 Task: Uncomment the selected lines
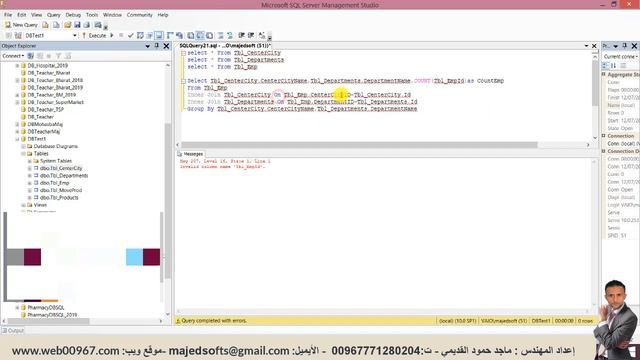click(x=230, y=36)
